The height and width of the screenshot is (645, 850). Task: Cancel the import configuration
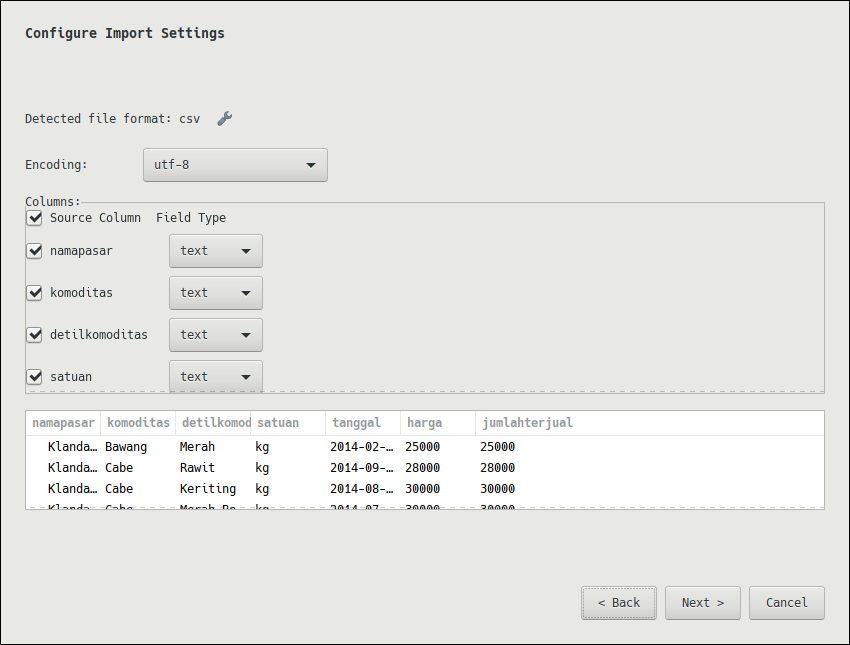click(786, 603)
